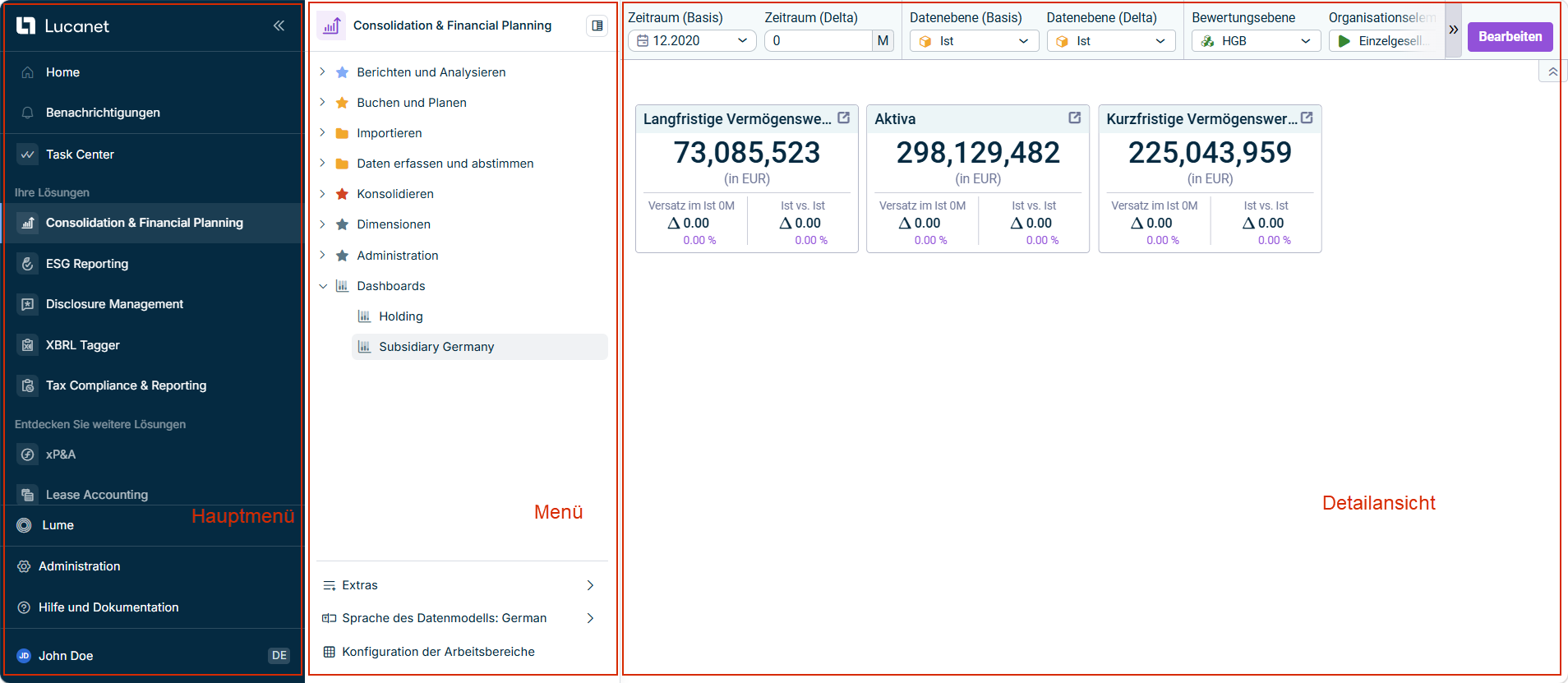Open Benachrichtigungen bell icon

(28, 113)
